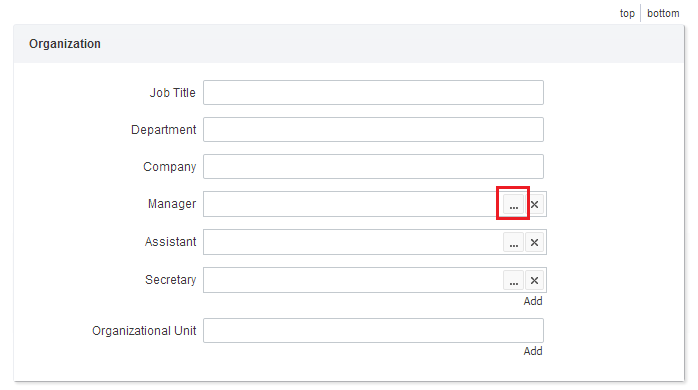Click the Company label
Viewport: 698px width, 390px height.
click(x=170, y=167)
